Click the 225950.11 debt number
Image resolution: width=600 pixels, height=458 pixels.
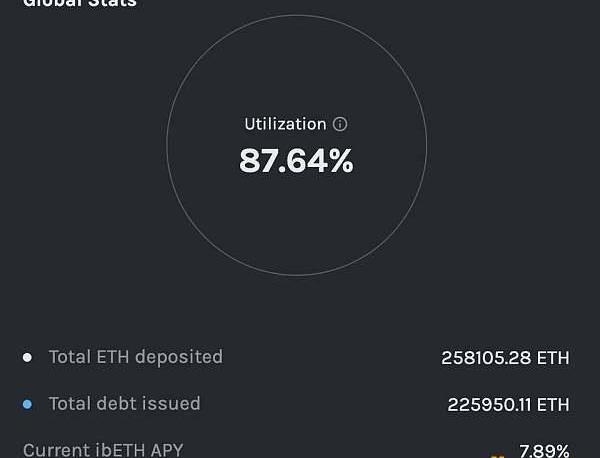[x=490, y=405]
